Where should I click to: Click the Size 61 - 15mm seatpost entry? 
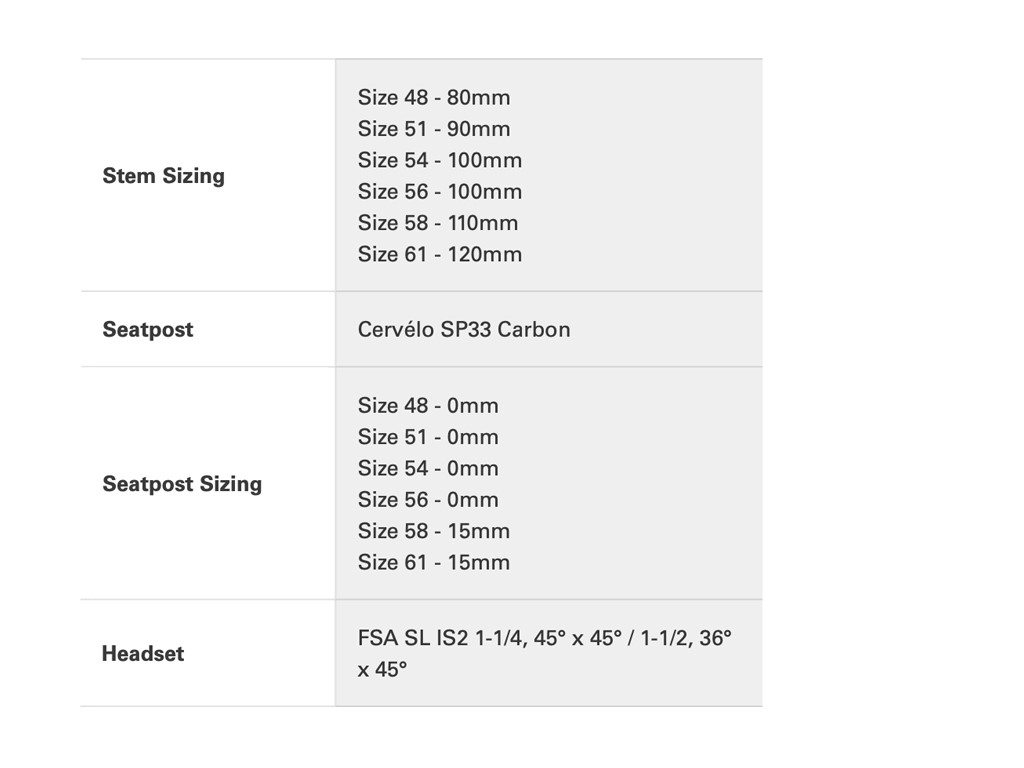[x=434, y=562]
